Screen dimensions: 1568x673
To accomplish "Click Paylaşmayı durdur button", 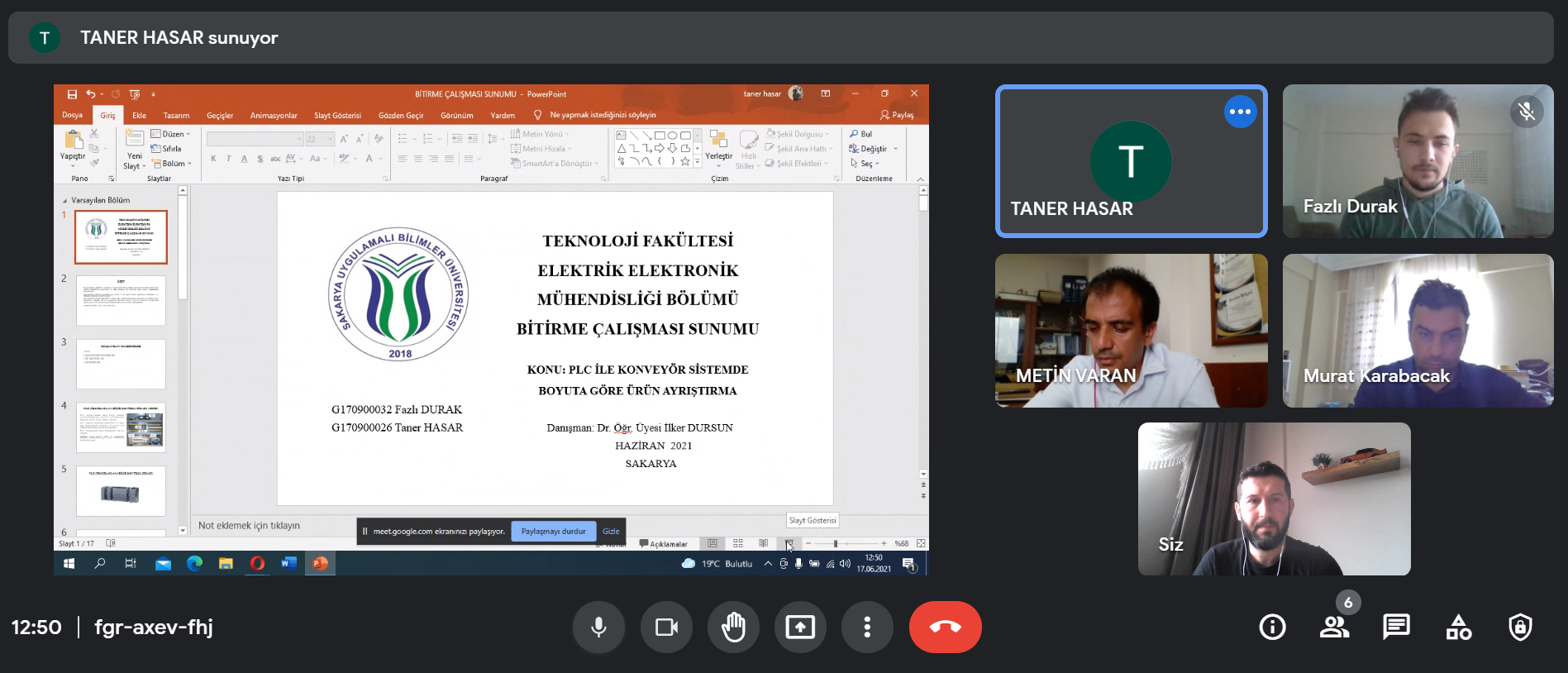I will tap(553, 532).
